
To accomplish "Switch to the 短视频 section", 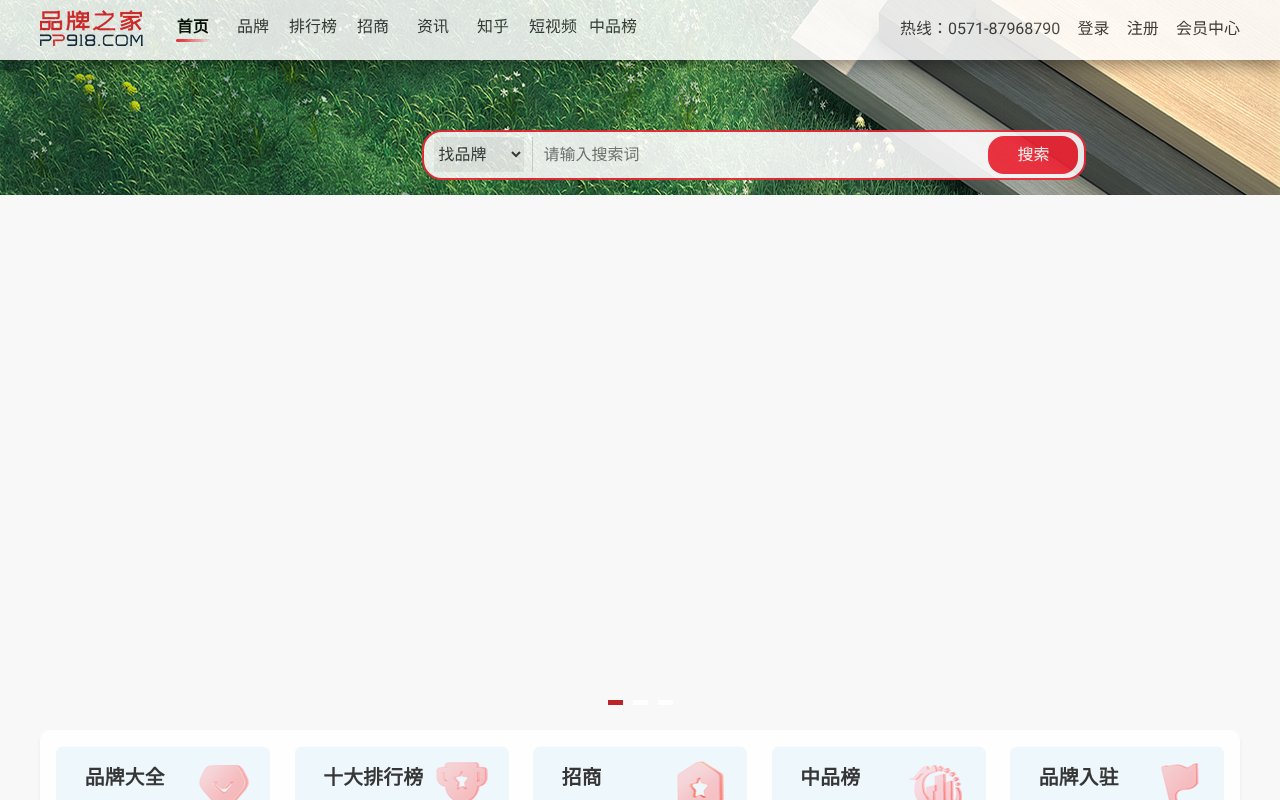I will pos(552,27).
